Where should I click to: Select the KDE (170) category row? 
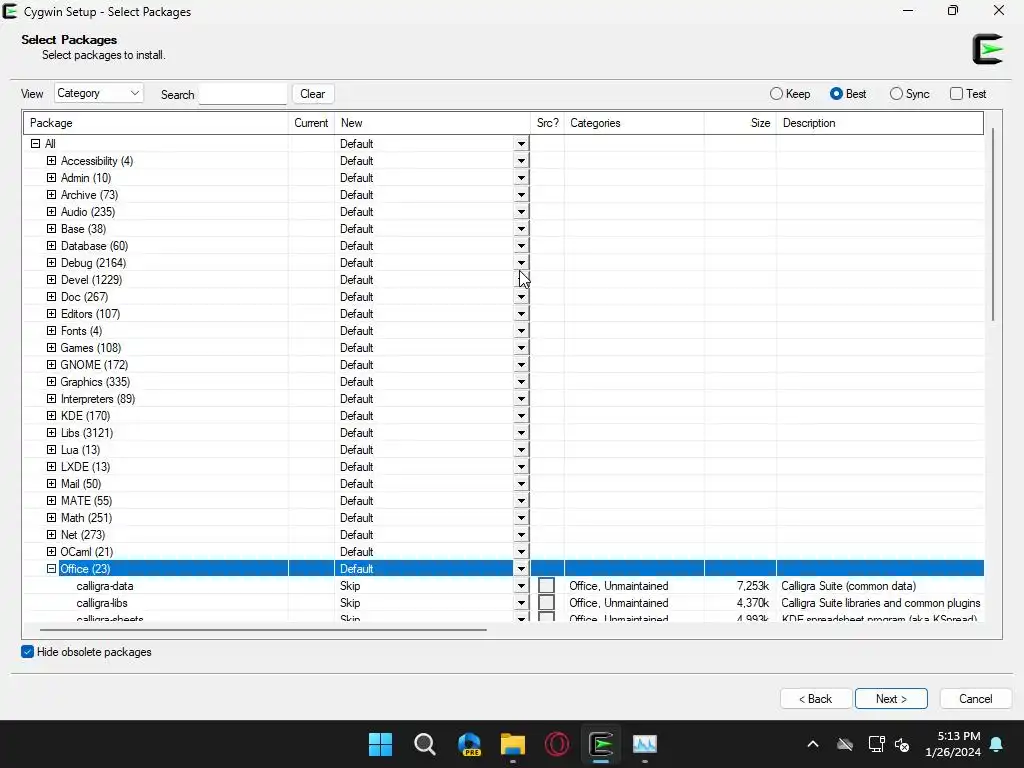504,415
